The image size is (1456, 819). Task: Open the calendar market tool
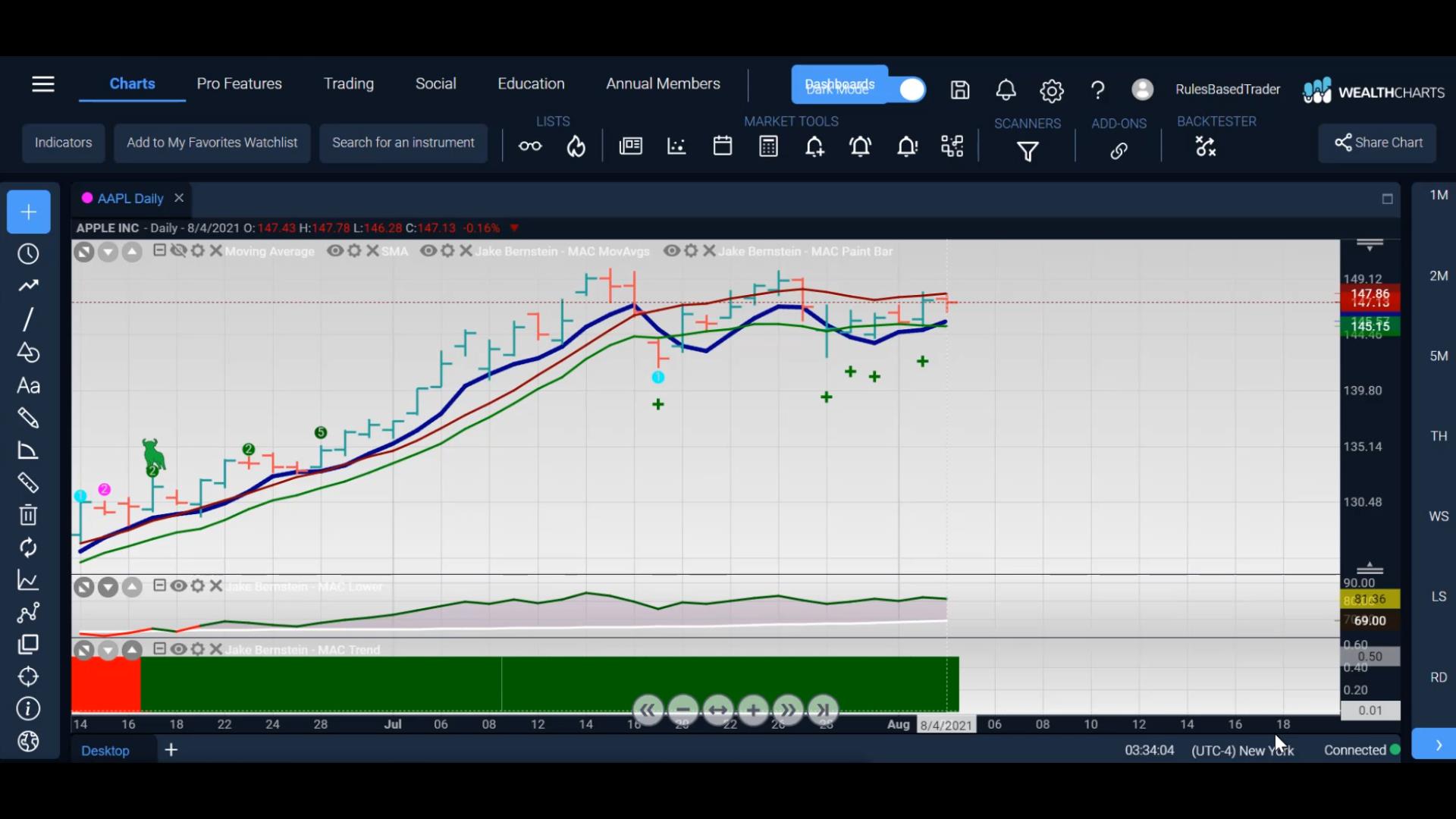tap(723, 146)
